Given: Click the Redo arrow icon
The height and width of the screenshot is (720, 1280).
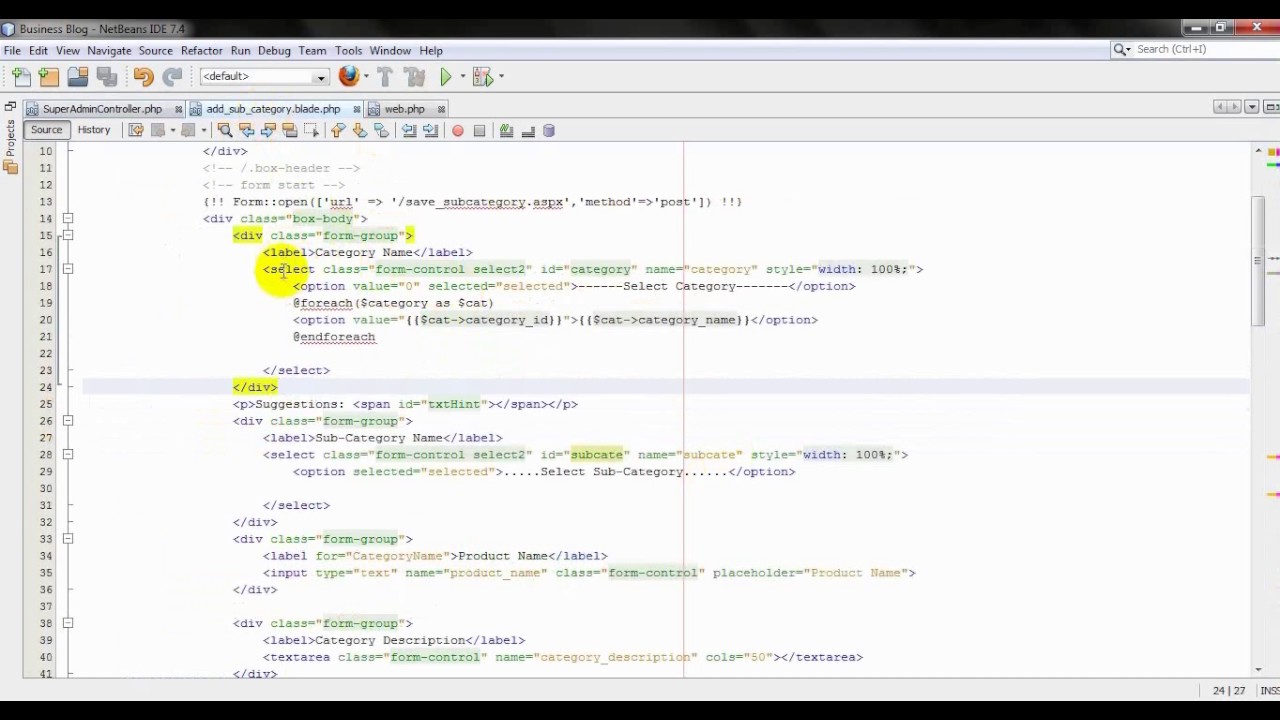Looking at the screenshot, I should tap(172, 77).
